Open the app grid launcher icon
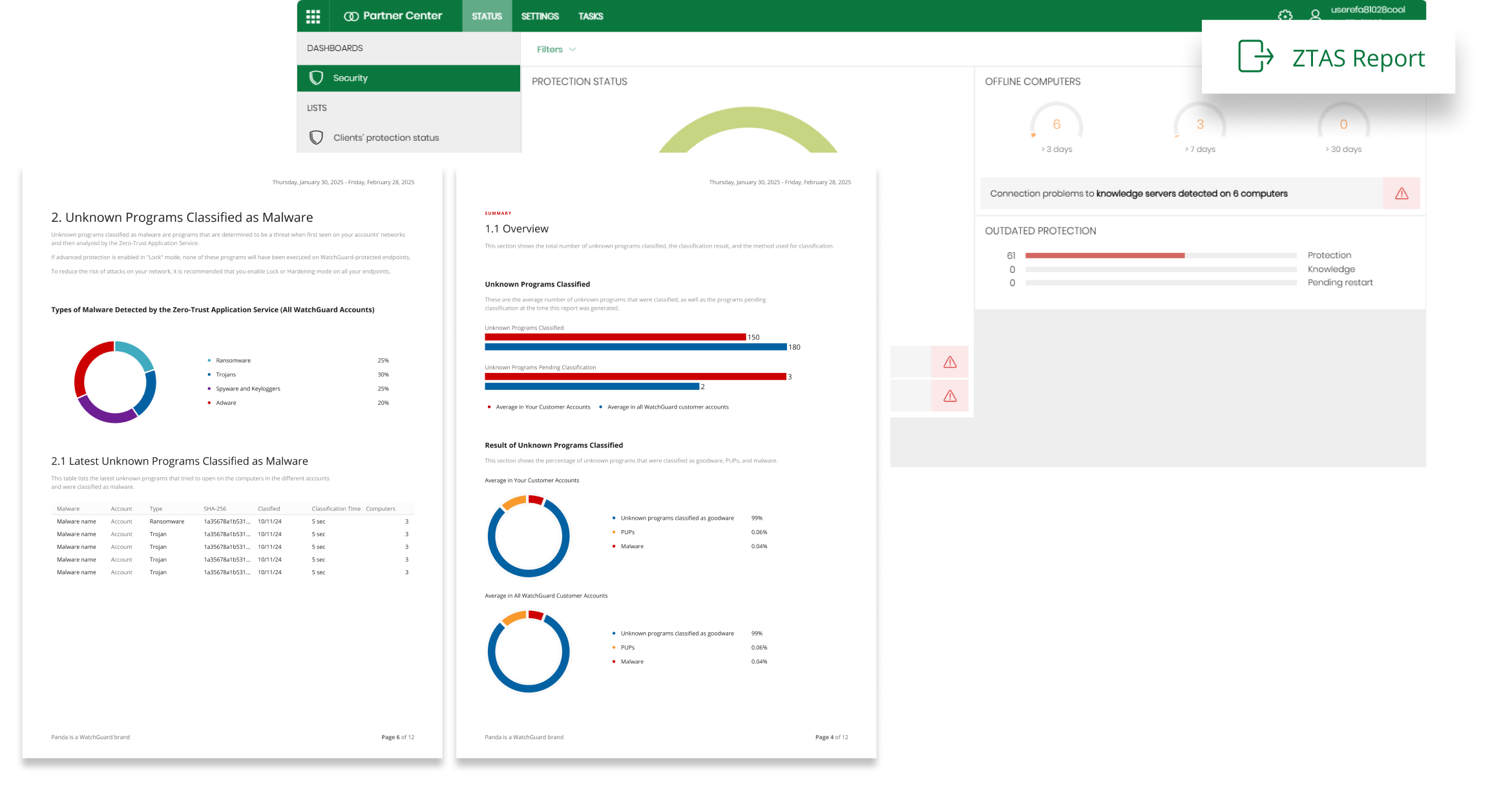This screenshot has height=803, width=1512. click(x=313, y=16)
